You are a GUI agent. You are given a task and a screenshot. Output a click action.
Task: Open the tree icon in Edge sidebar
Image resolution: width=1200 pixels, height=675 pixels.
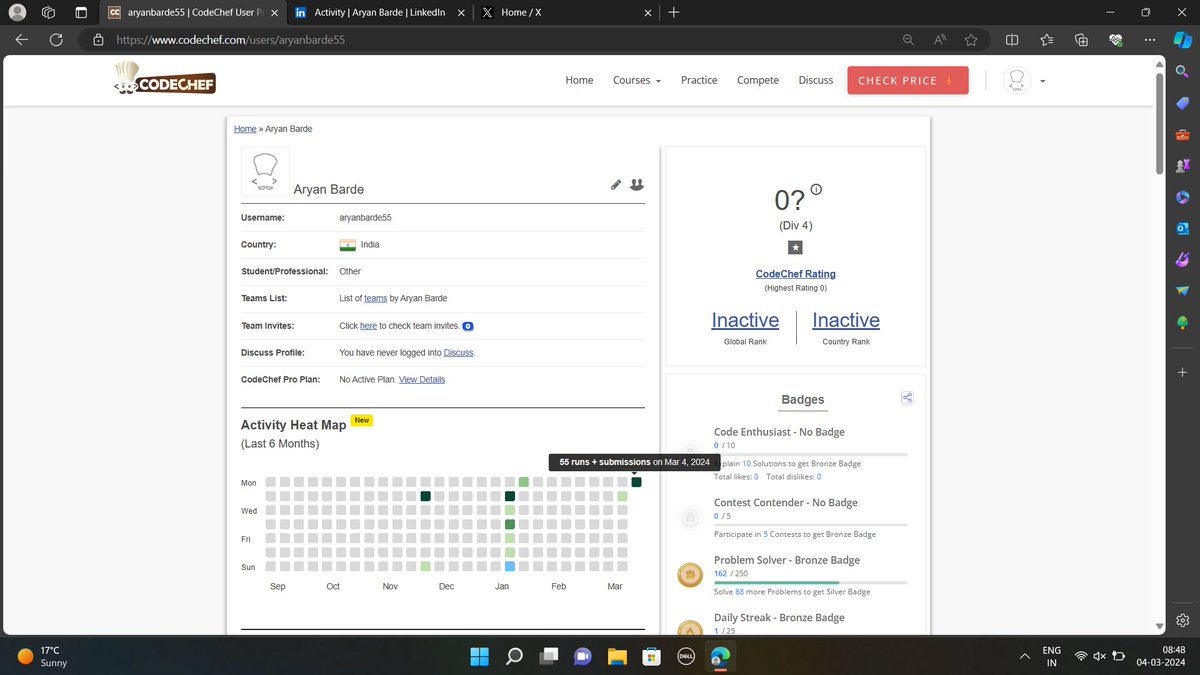click(1182, 322)
